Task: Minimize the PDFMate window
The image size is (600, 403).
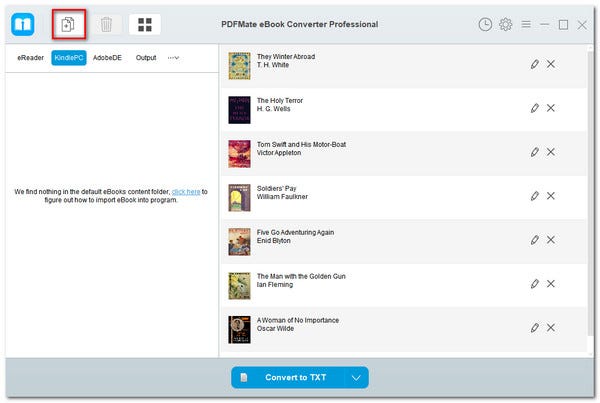Action: [545, 24]
